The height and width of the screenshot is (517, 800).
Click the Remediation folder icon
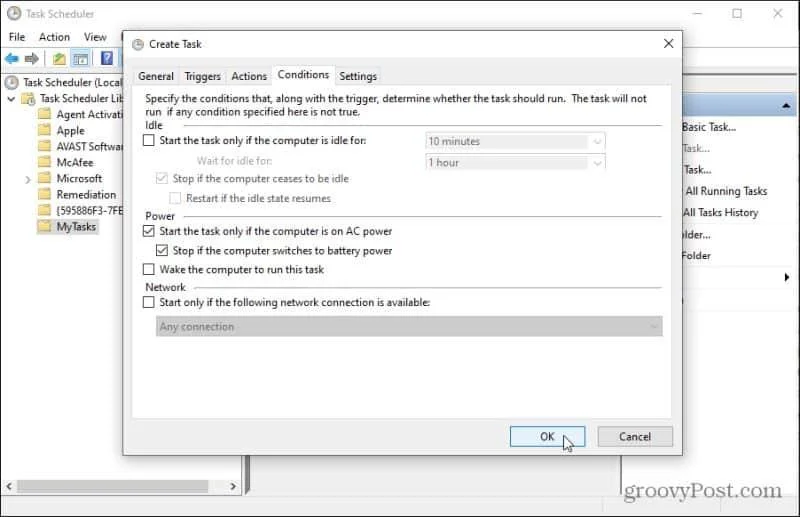tap(45, 194)
